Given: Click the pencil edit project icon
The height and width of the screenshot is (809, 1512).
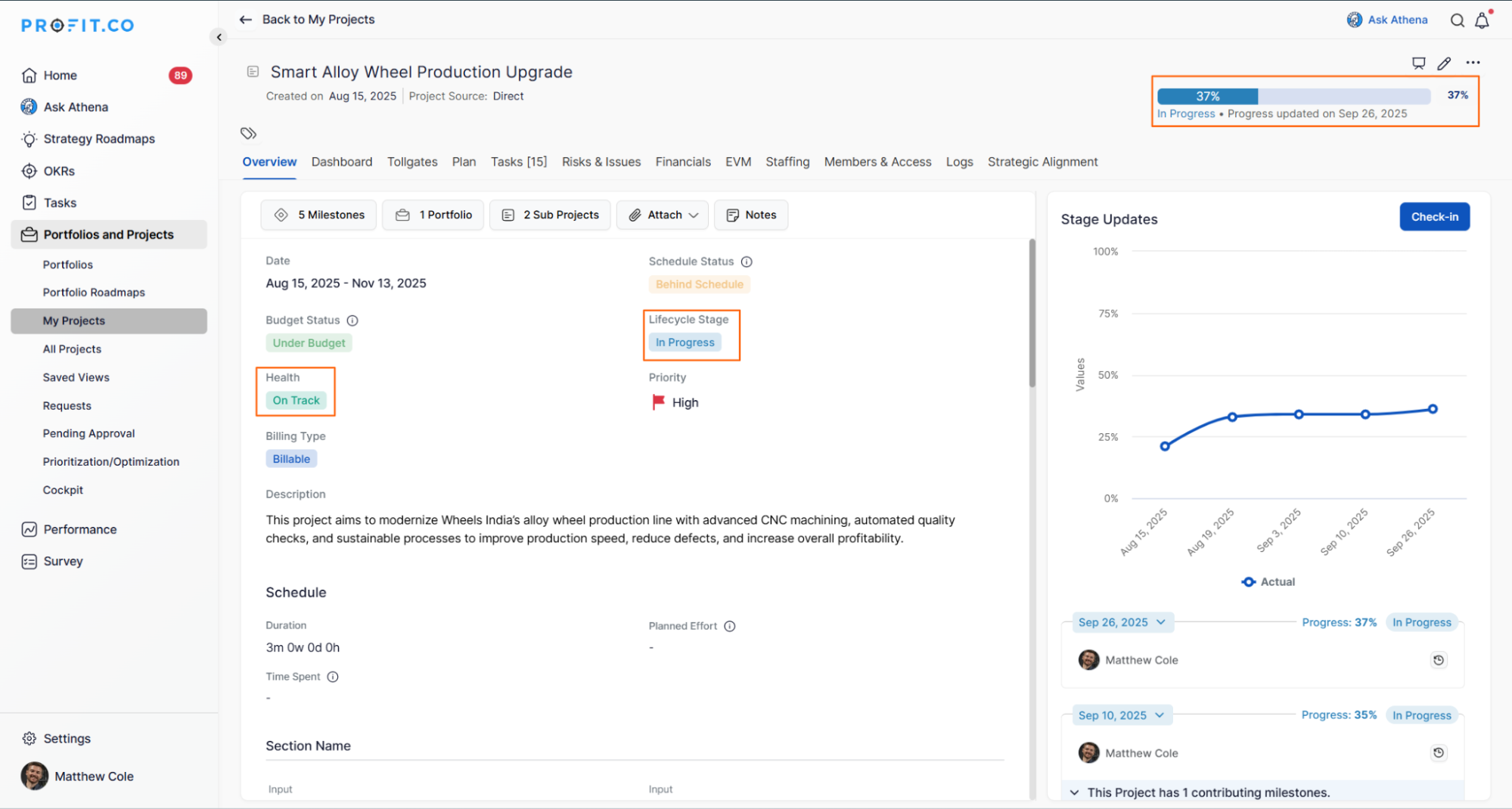Looking at the screenshot, I should point(1444,64).
